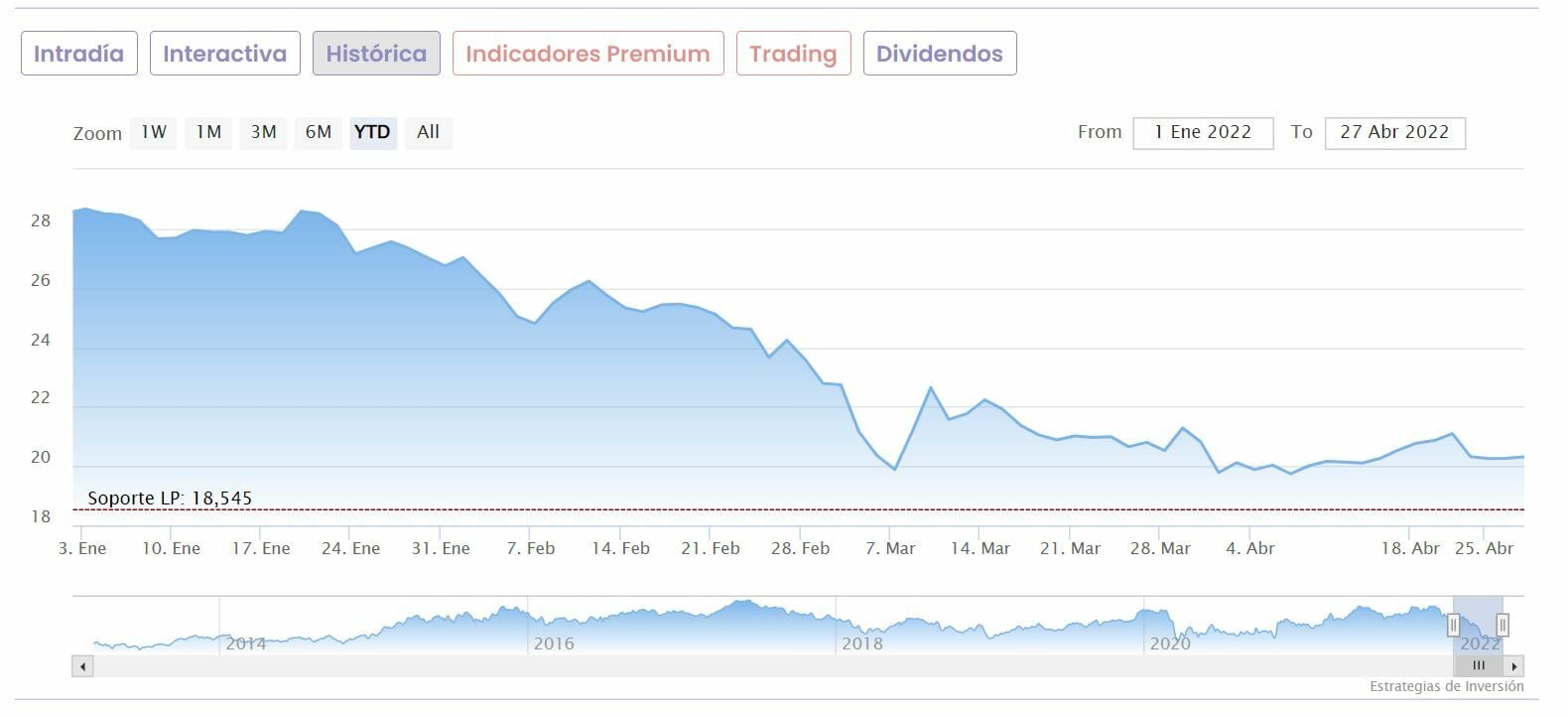The height and width of the screenshot is (717, 1568).
Task: Open the Estrategias de Inversión credit link
Action: [1446, 686]
